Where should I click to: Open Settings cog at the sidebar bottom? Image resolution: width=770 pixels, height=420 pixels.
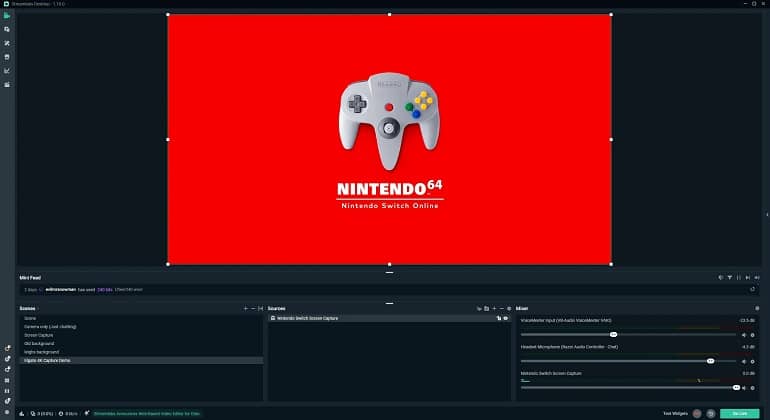coord(7,412)
